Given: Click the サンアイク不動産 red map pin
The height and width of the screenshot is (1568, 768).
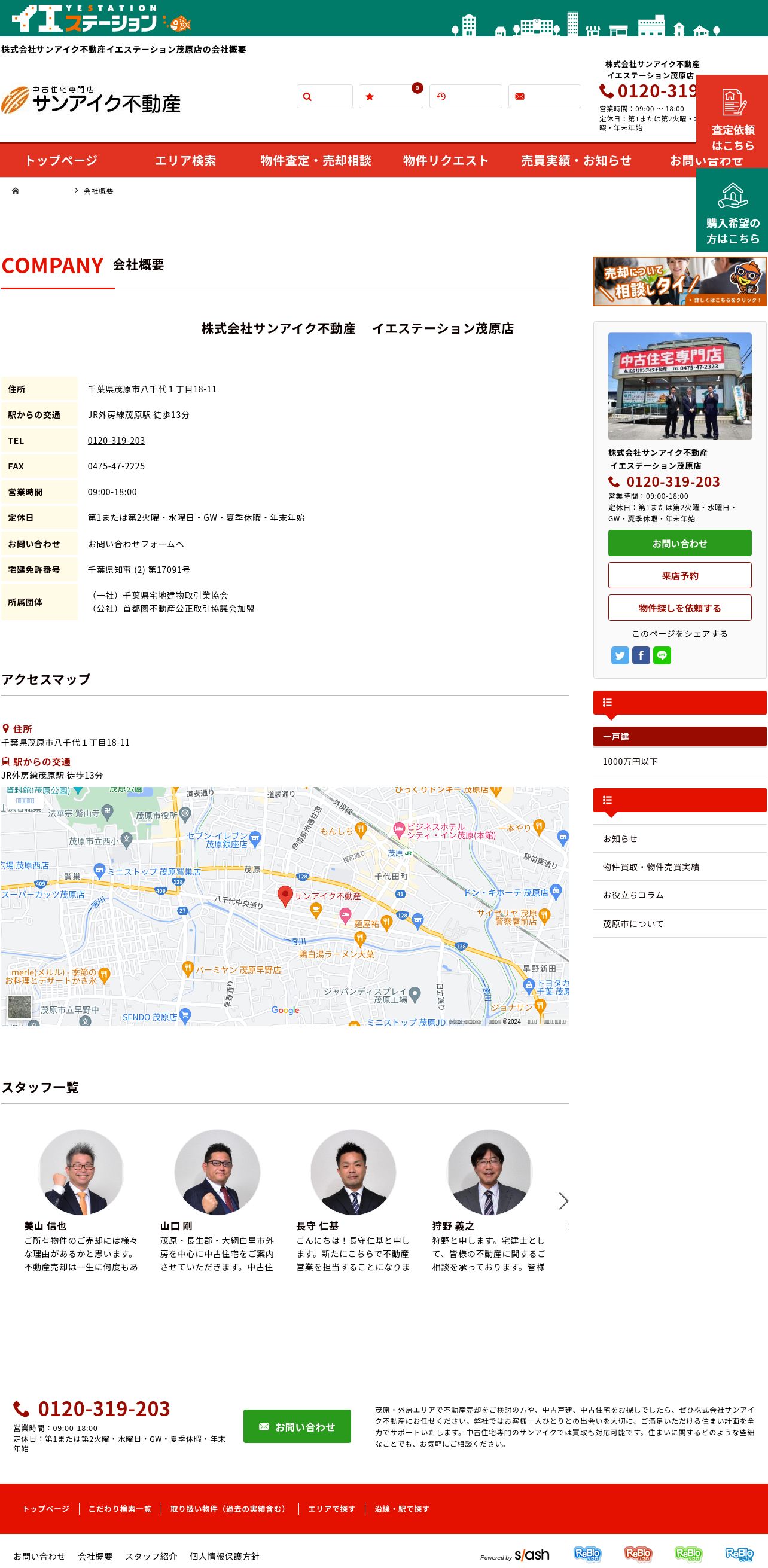Looking at the screenshot, I should pyautogui.click(x=285, y=896).
